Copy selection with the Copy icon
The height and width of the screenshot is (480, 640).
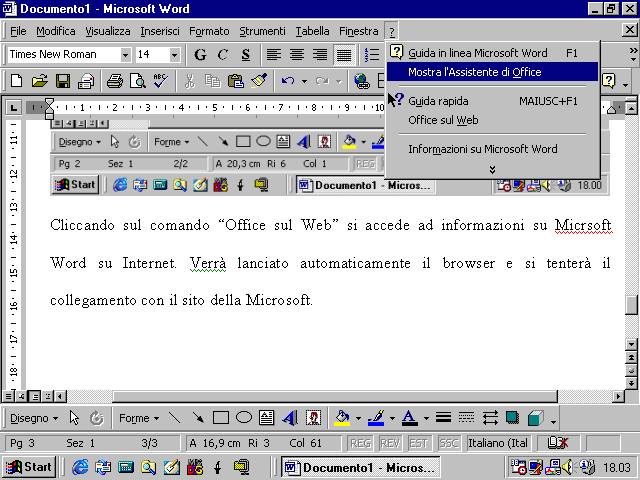click(212, 80)
